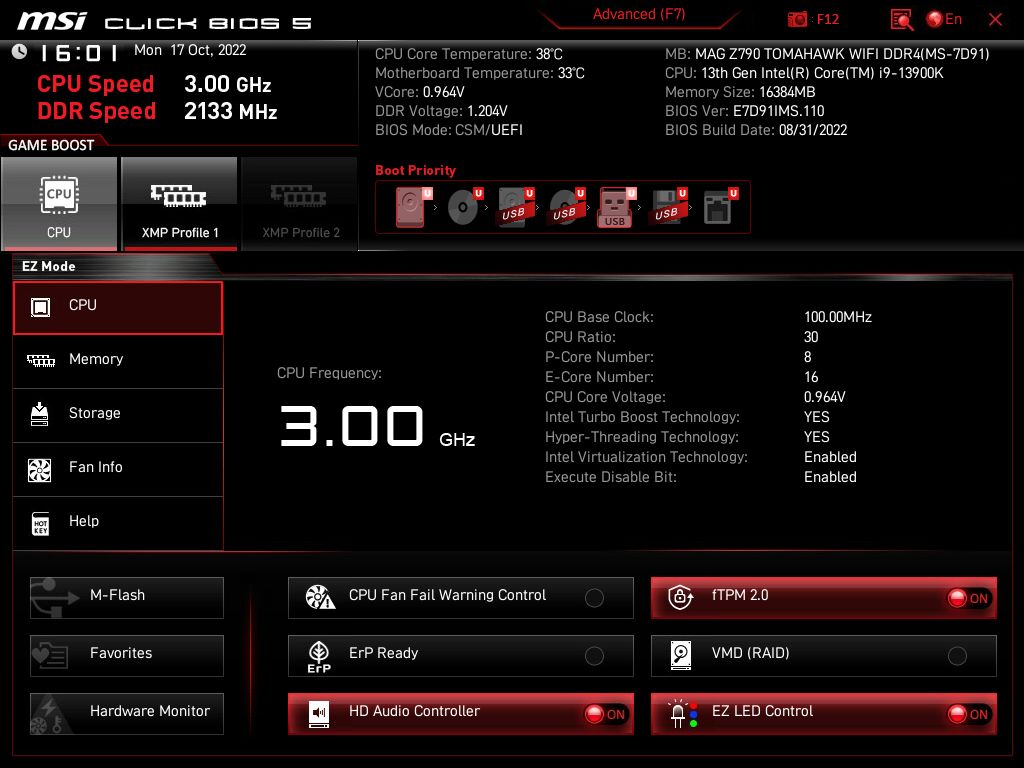
Task: Open the Favorites button
Action: (127, 656)
